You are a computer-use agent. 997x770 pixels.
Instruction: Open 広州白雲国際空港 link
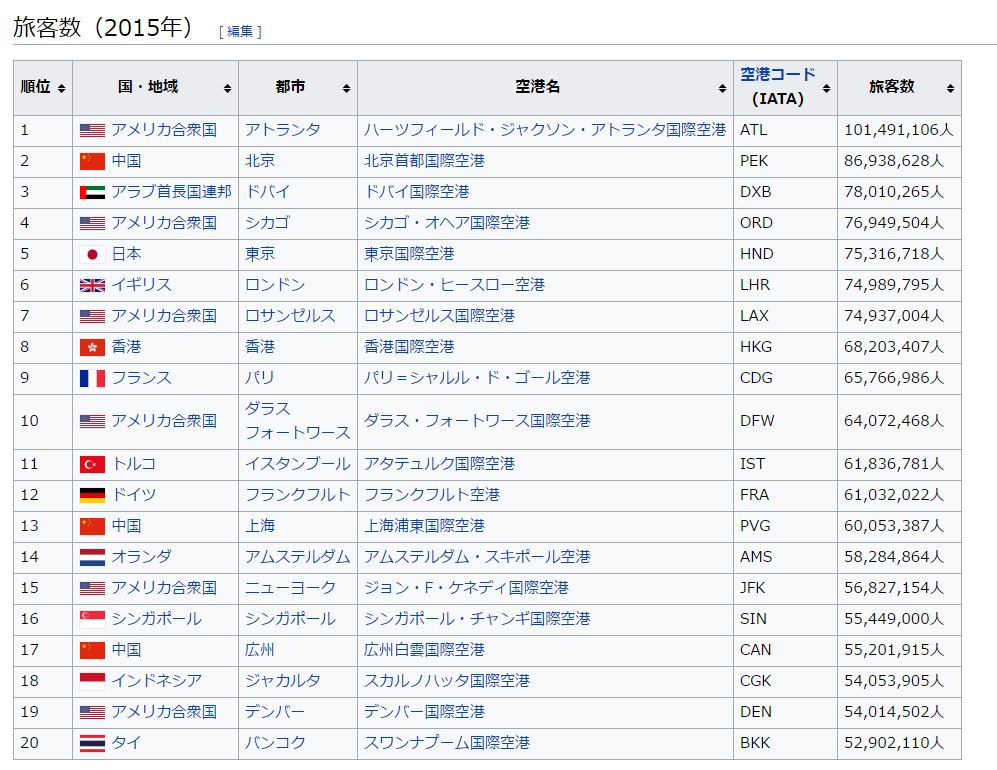(424, 650)
